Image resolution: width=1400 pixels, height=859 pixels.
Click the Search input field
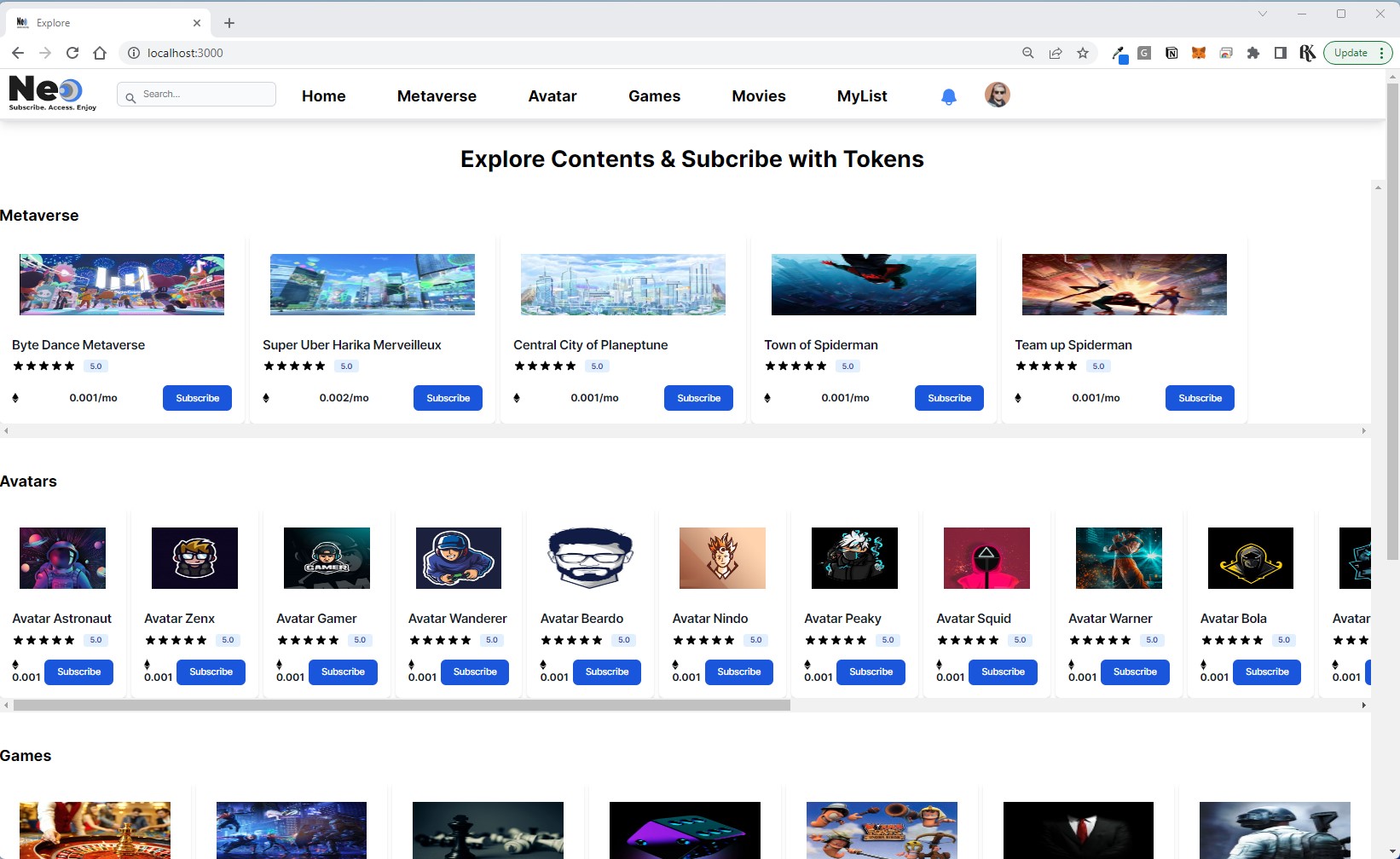coord(196,94)
